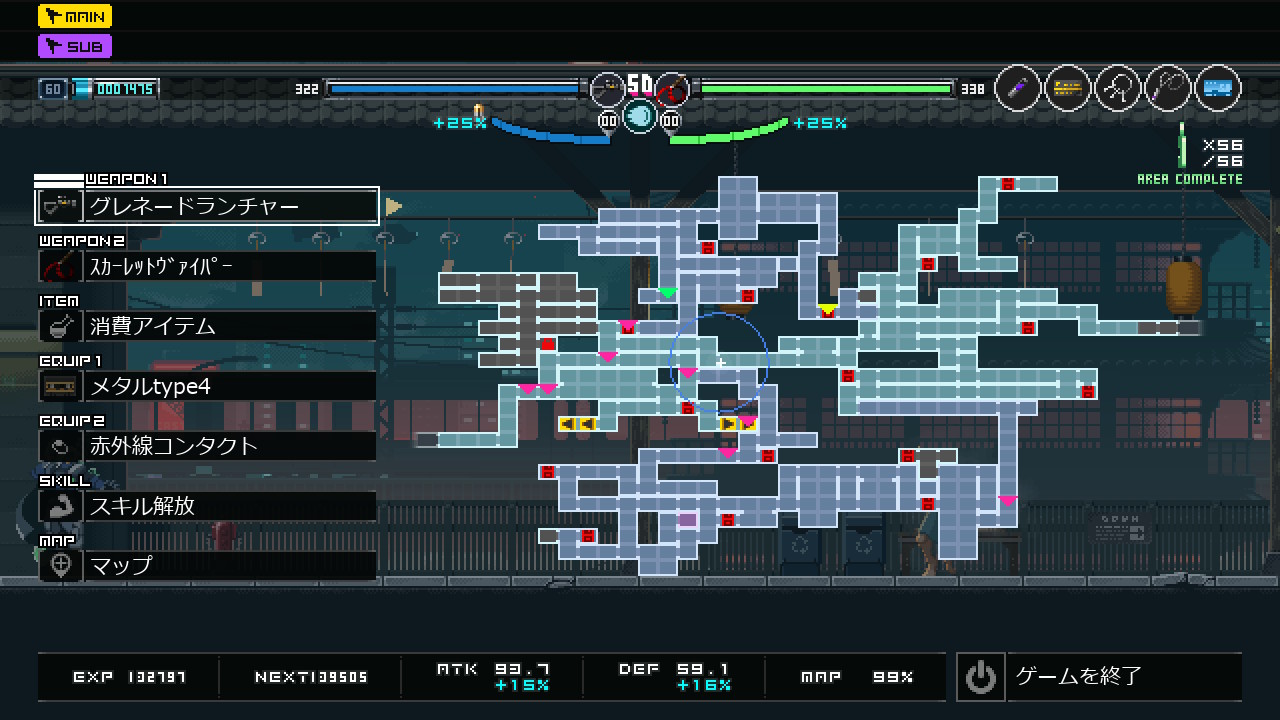Select the purple SUB tab
Viewport: 1280px width, 720px height.
click(75, 46)
